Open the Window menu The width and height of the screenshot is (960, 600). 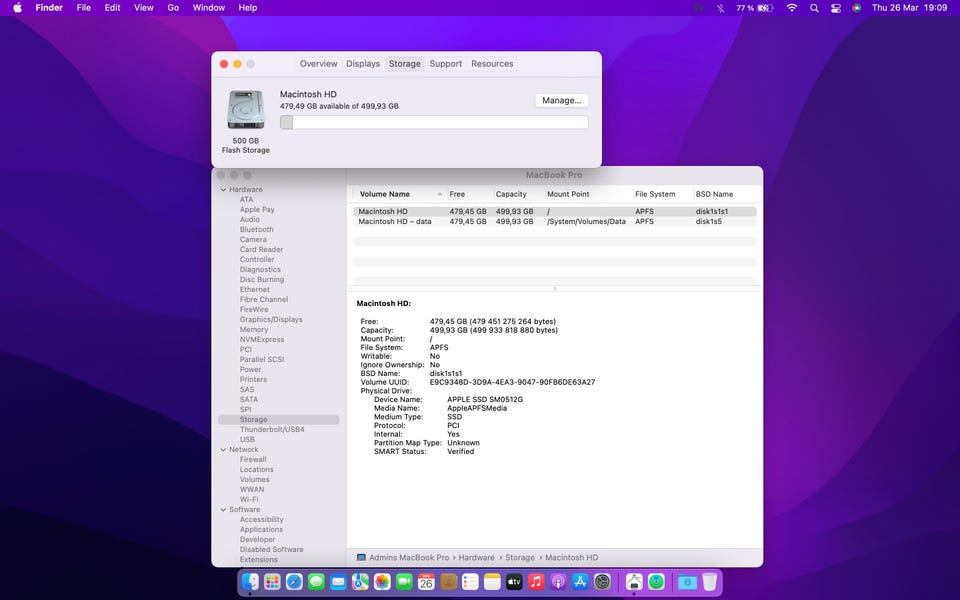pyautogui.click(x=208, y=8)
